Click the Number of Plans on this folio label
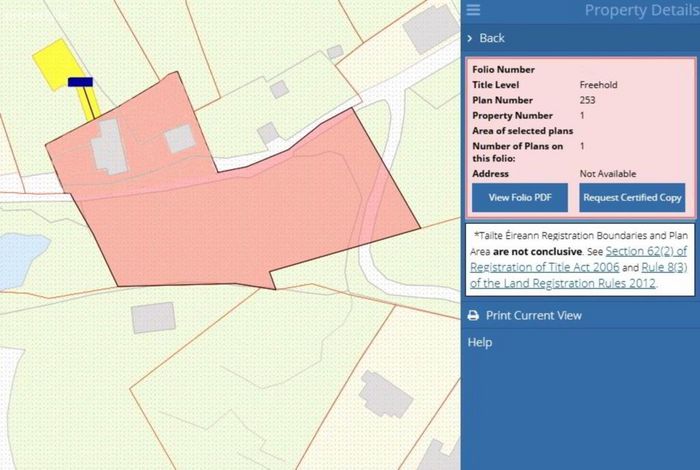This screenshot has width=700, height=470. click(x=517, y=152)
